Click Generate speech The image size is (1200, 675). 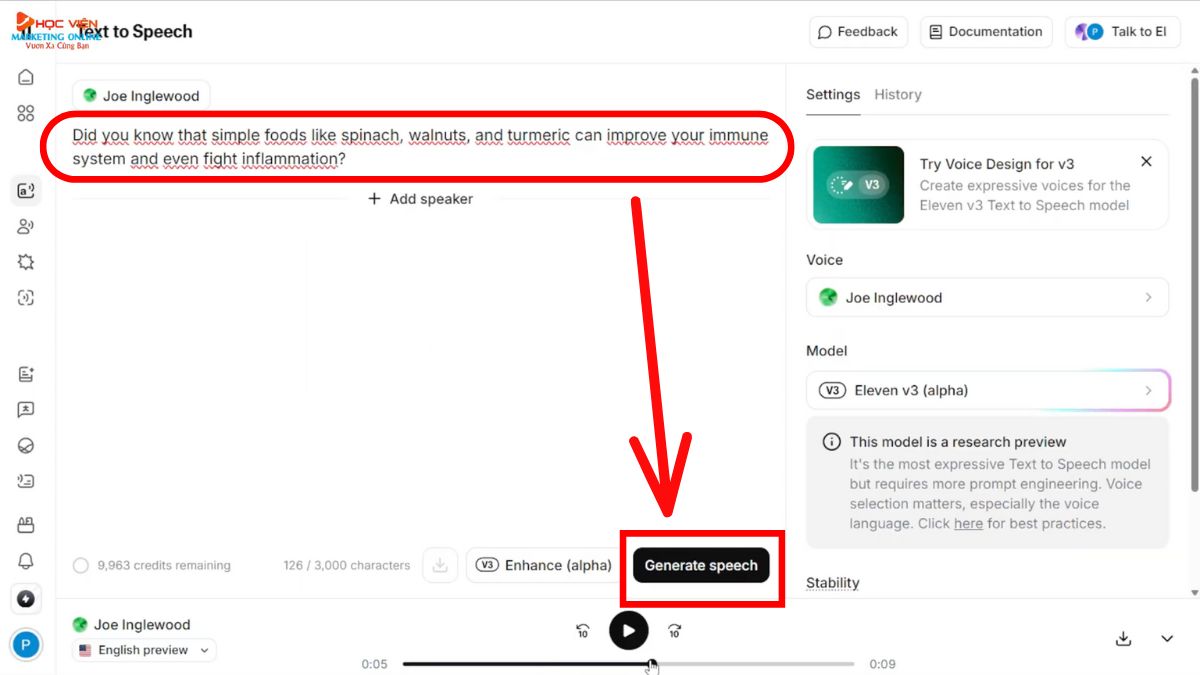tap(701, 565)
